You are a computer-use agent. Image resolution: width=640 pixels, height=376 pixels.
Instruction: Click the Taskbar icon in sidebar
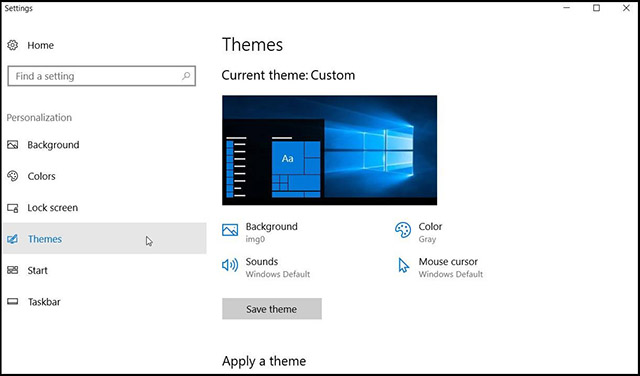pyautogui.click(x=13, y=302)
